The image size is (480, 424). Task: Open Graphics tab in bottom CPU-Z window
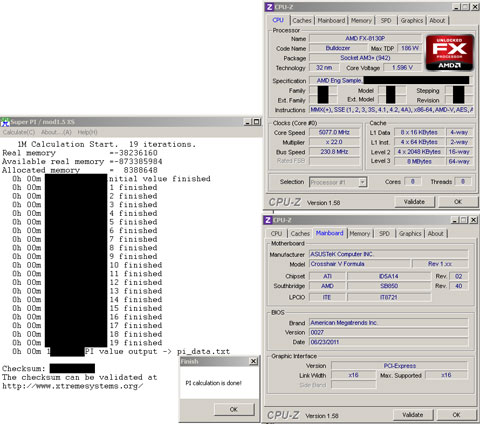tap(410, 234)
